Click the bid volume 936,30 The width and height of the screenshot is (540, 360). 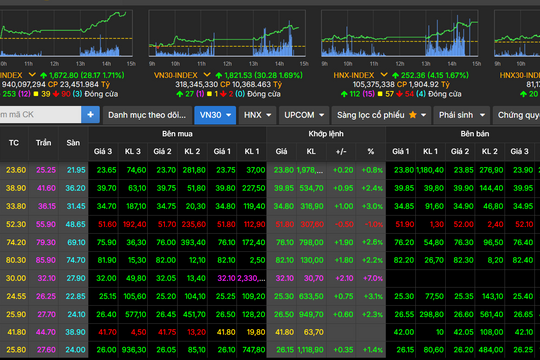[134, 350]
